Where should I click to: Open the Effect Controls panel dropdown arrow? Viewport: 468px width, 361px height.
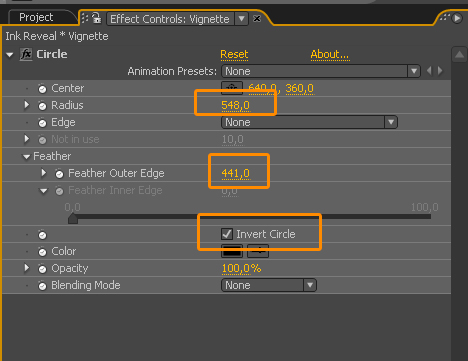[242, 18]
